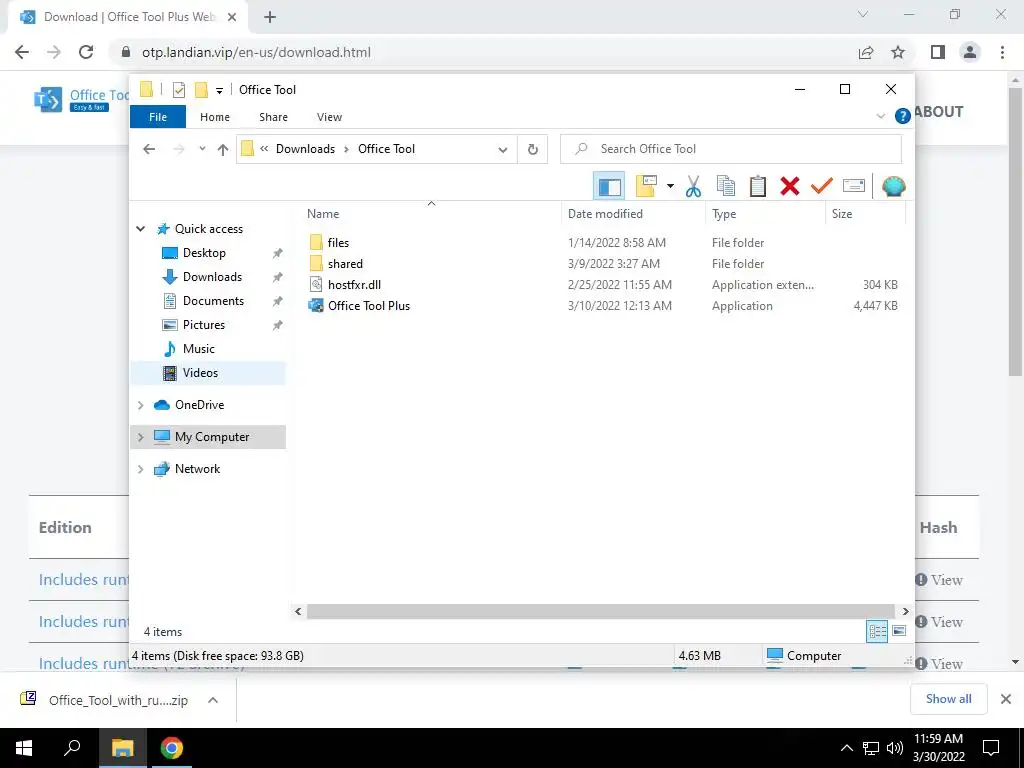The width and height of the screenshot is (1024, 768).
Task: Select Desktop in Quick access
Action: pos(204,253)
